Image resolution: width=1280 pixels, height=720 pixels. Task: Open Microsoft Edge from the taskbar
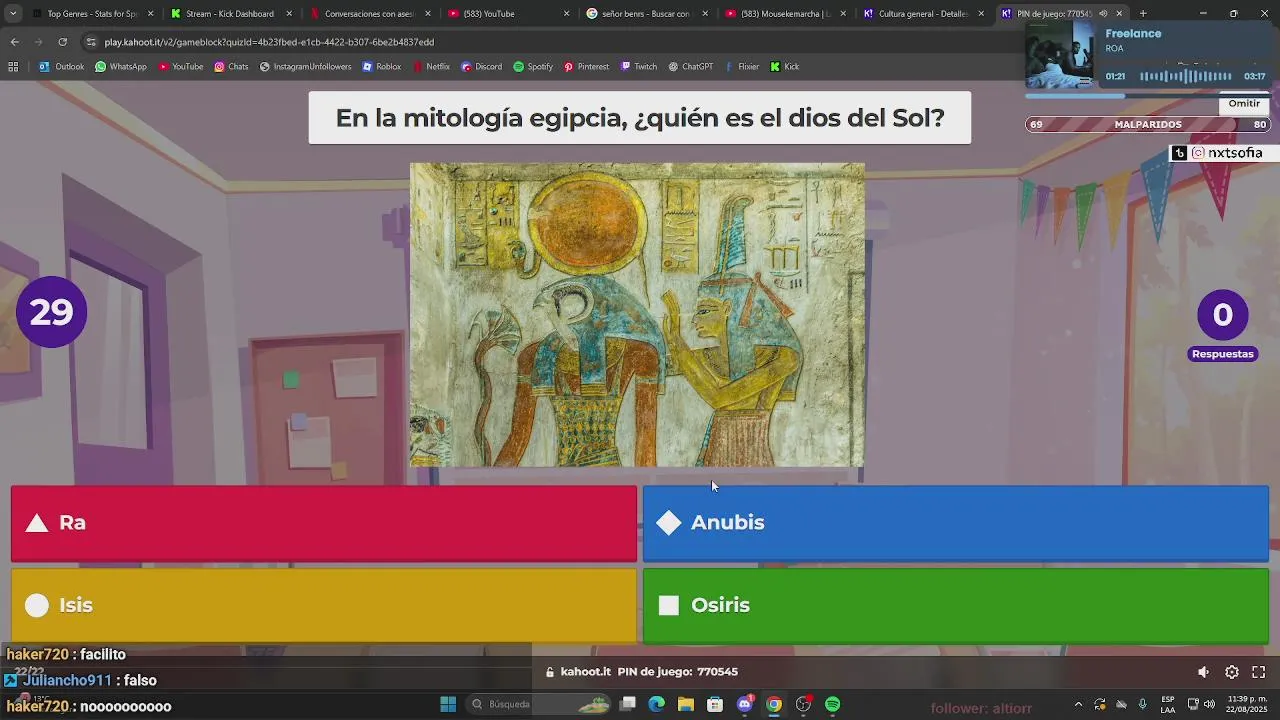click(656, 704)
